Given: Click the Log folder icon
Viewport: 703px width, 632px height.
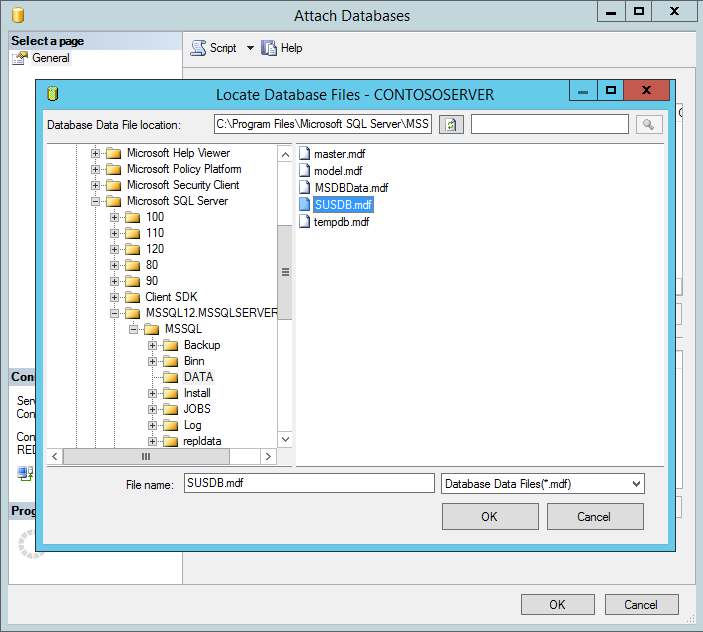Looking at the screenshot, I should (170, 425).
